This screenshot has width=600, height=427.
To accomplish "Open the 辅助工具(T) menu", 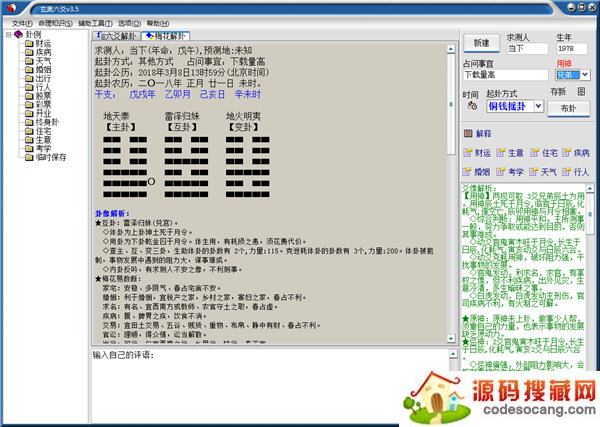I will 95,23.
